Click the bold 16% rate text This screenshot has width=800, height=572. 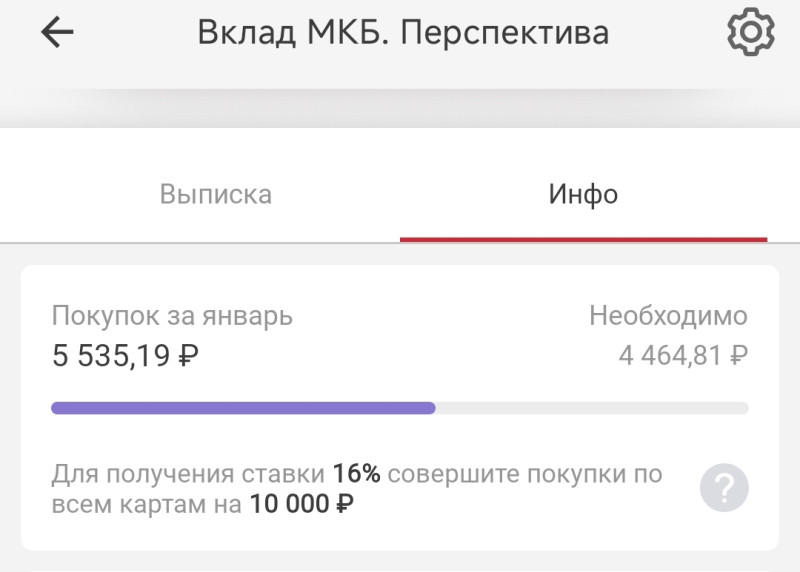click(x=357, y=473)
